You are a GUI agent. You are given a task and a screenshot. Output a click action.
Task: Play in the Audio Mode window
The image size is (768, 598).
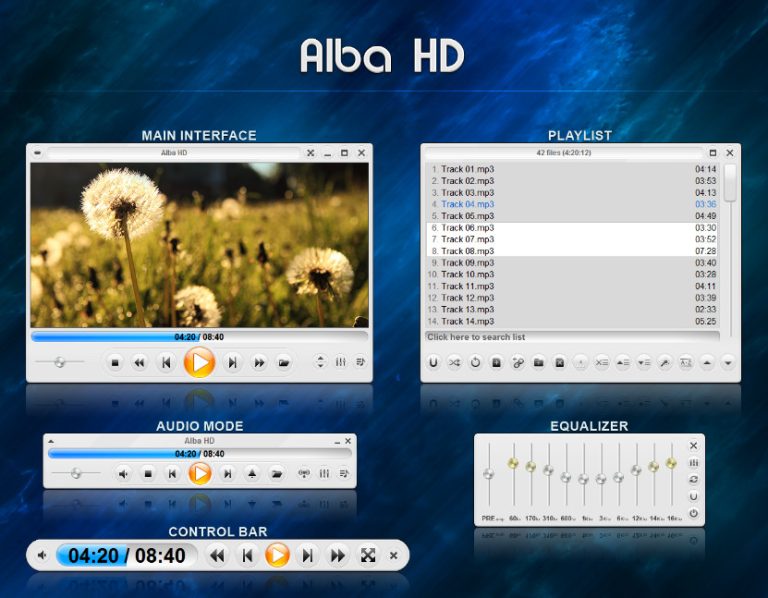coord(200,474)
